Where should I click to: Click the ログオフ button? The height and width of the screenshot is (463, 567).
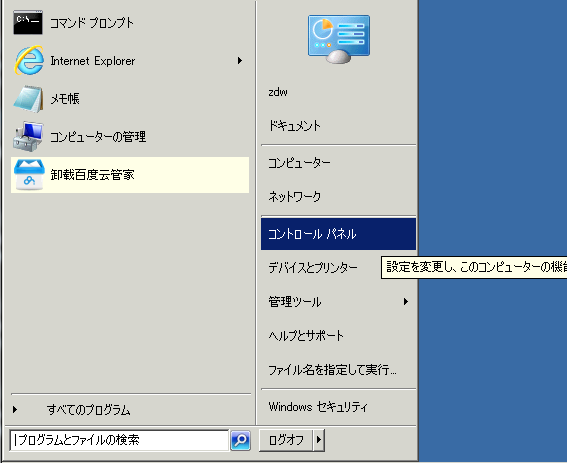tap(286, 440)
